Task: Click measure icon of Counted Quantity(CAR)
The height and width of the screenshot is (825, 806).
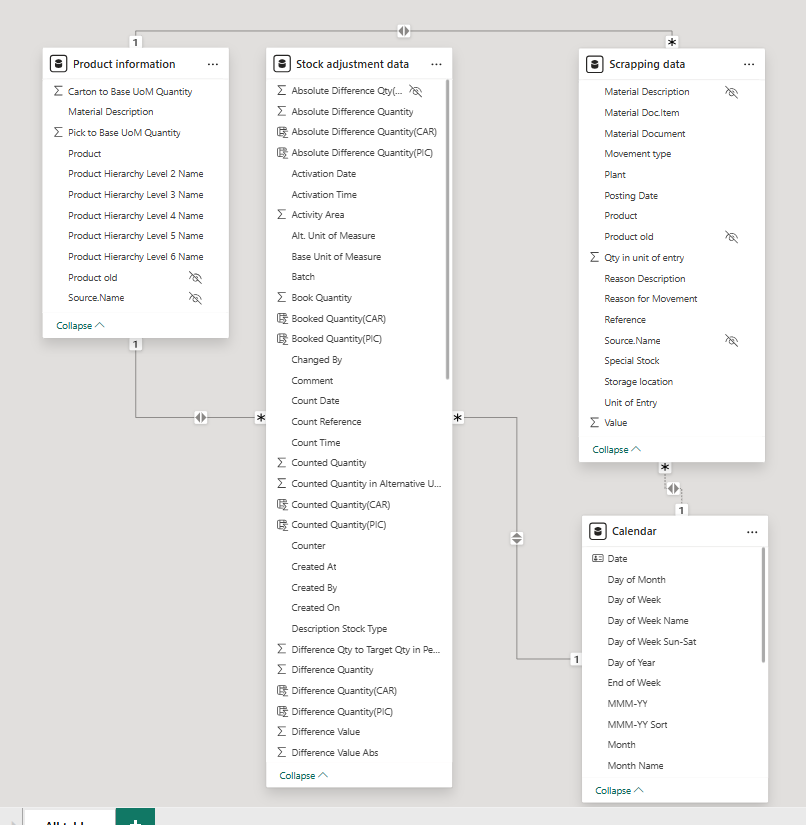Action: (282, 505)
